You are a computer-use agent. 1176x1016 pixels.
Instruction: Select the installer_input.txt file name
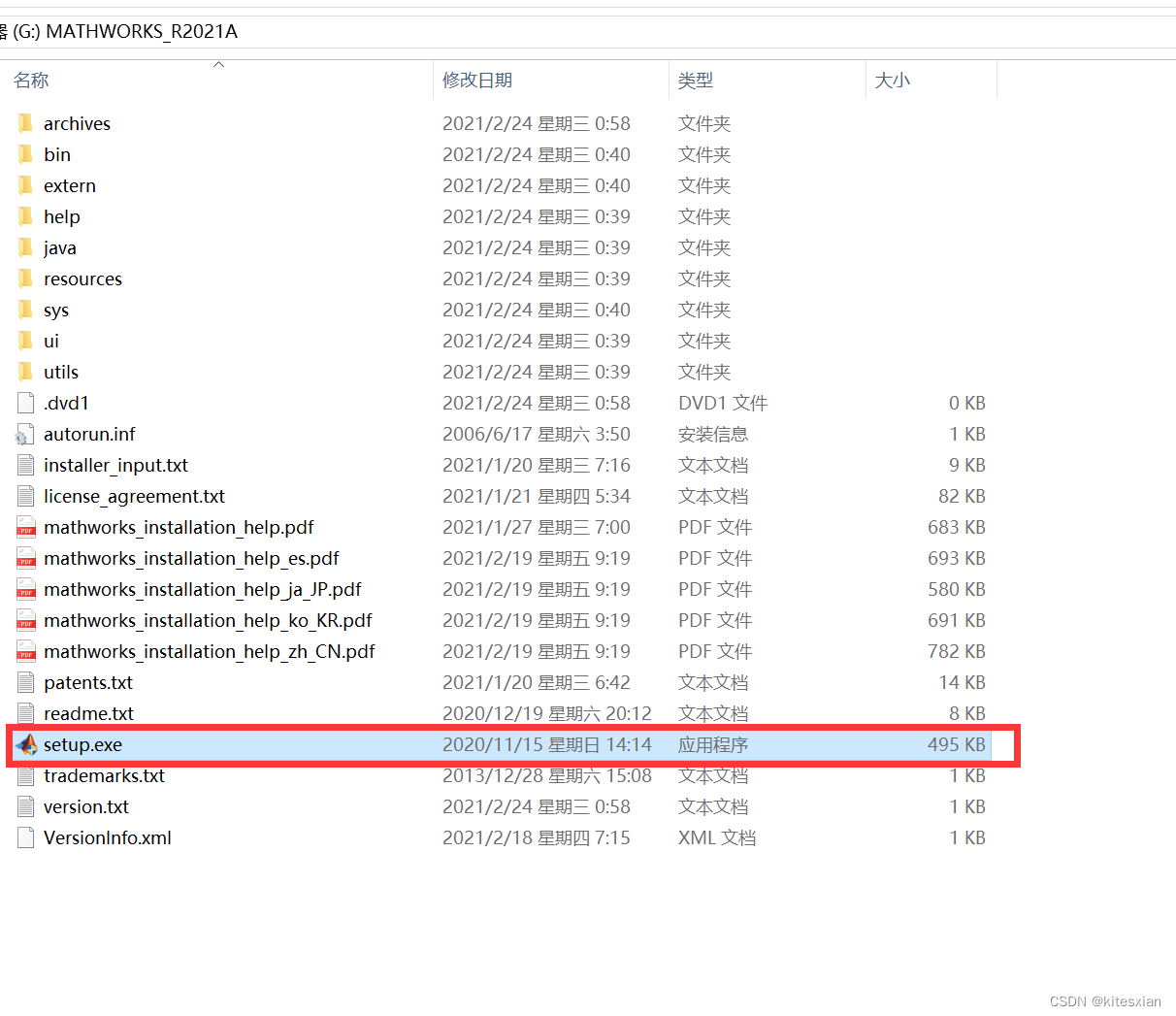coord(115,465)
